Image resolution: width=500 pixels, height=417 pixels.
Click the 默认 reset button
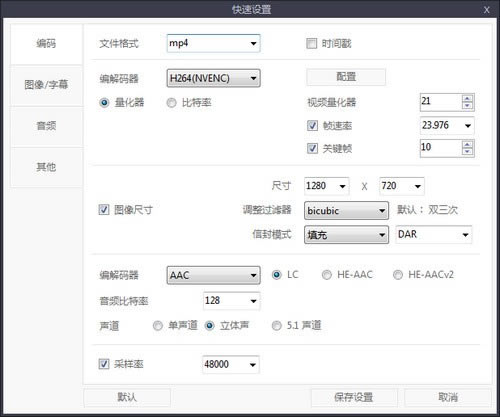tap(127, 397)
